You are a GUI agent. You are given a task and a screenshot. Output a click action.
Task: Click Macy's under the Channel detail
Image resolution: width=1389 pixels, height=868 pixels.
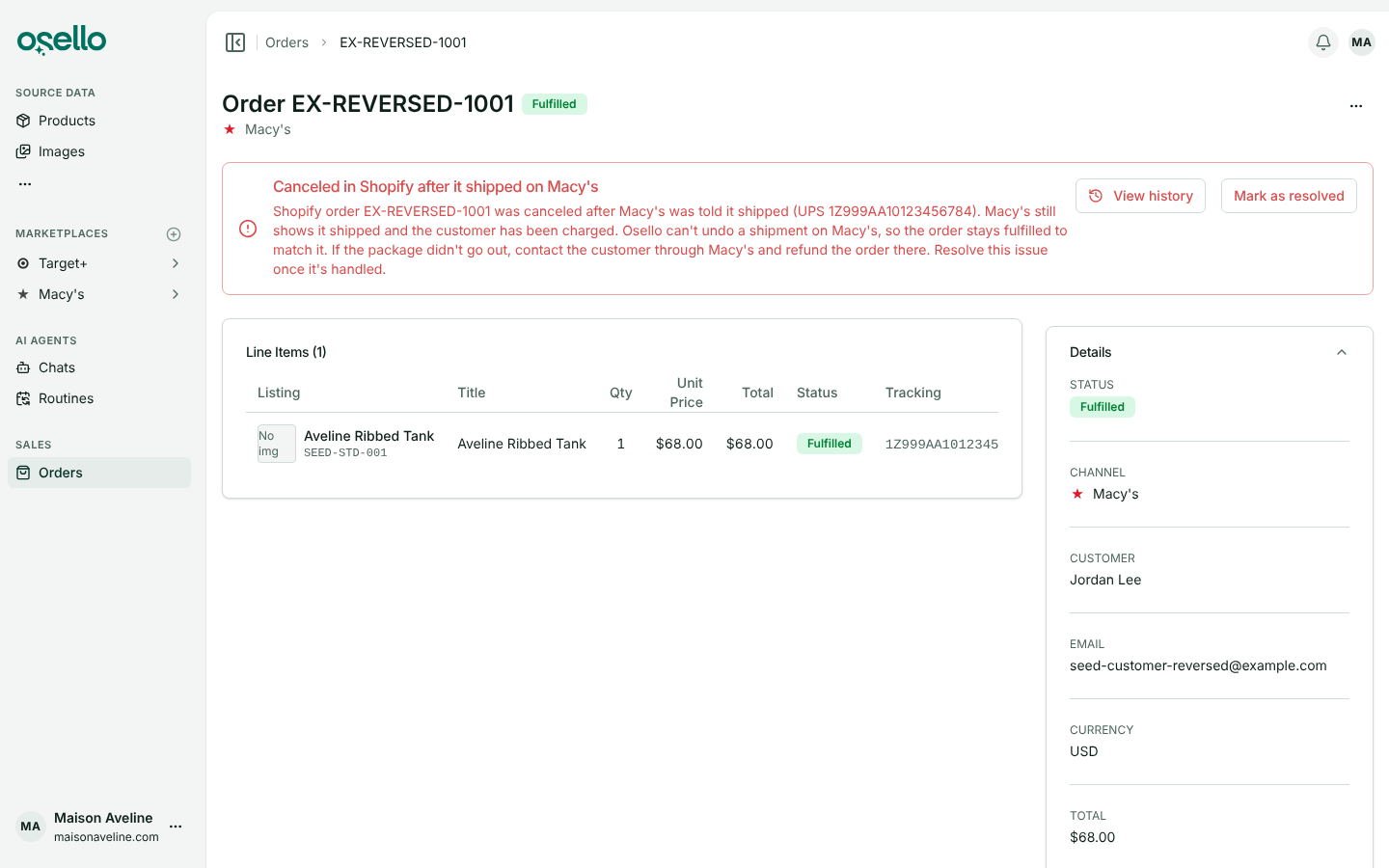[x=1116, y=494]
